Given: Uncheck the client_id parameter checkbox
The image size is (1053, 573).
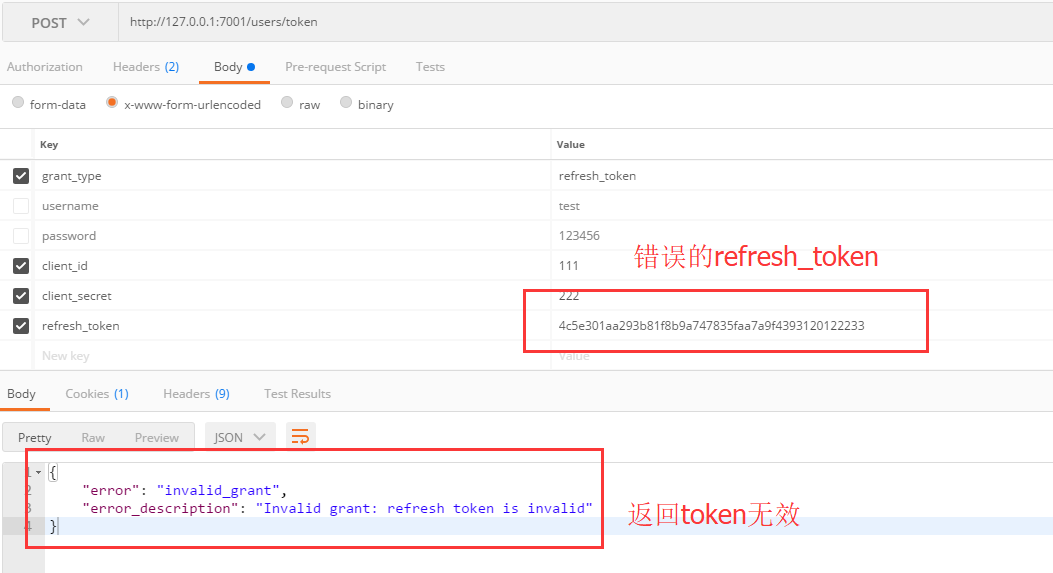Looking at the screenshot, I should pyautogui.click(x=21, y=266).
